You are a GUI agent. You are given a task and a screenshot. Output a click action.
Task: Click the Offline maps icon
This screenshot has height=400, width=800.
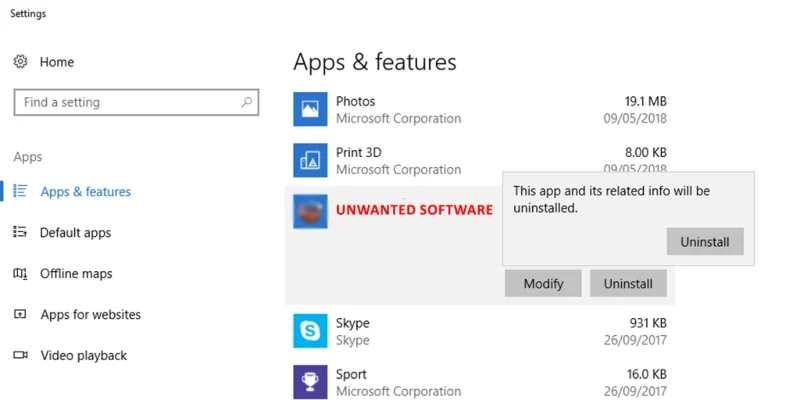pos(20,273)
